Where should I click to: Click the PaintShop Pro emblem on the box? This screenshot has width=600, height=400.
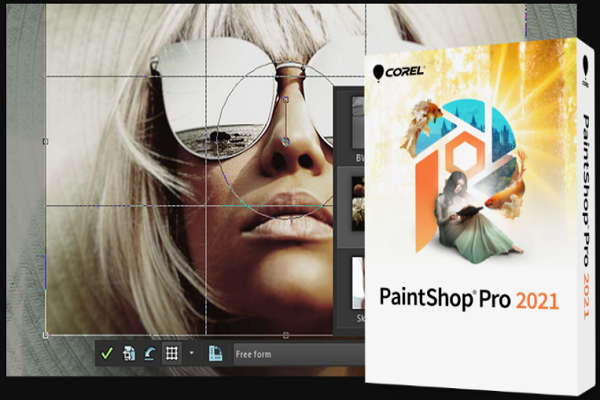465,180
